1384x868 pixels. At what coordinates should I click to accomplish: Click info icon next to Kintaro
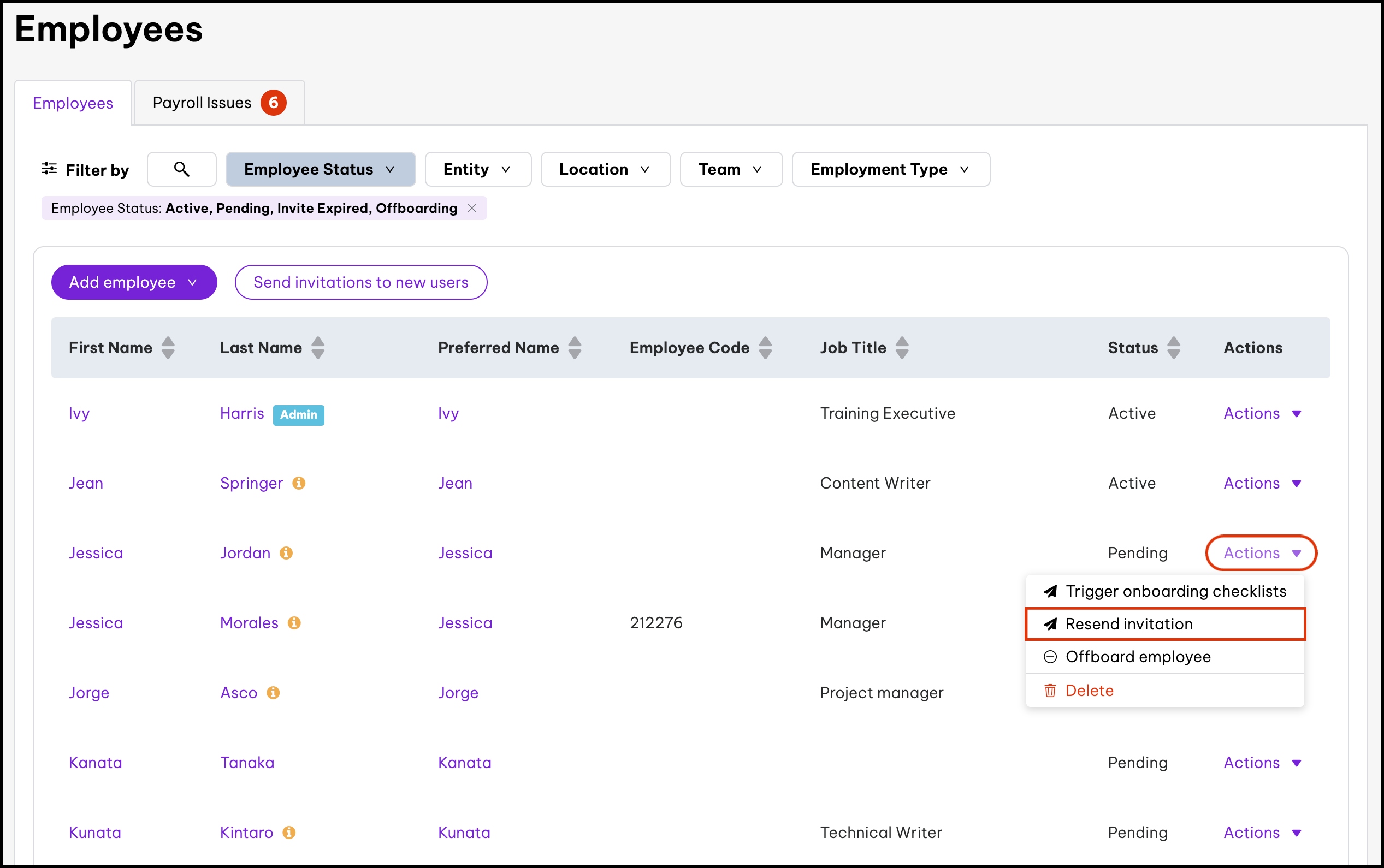289,833
